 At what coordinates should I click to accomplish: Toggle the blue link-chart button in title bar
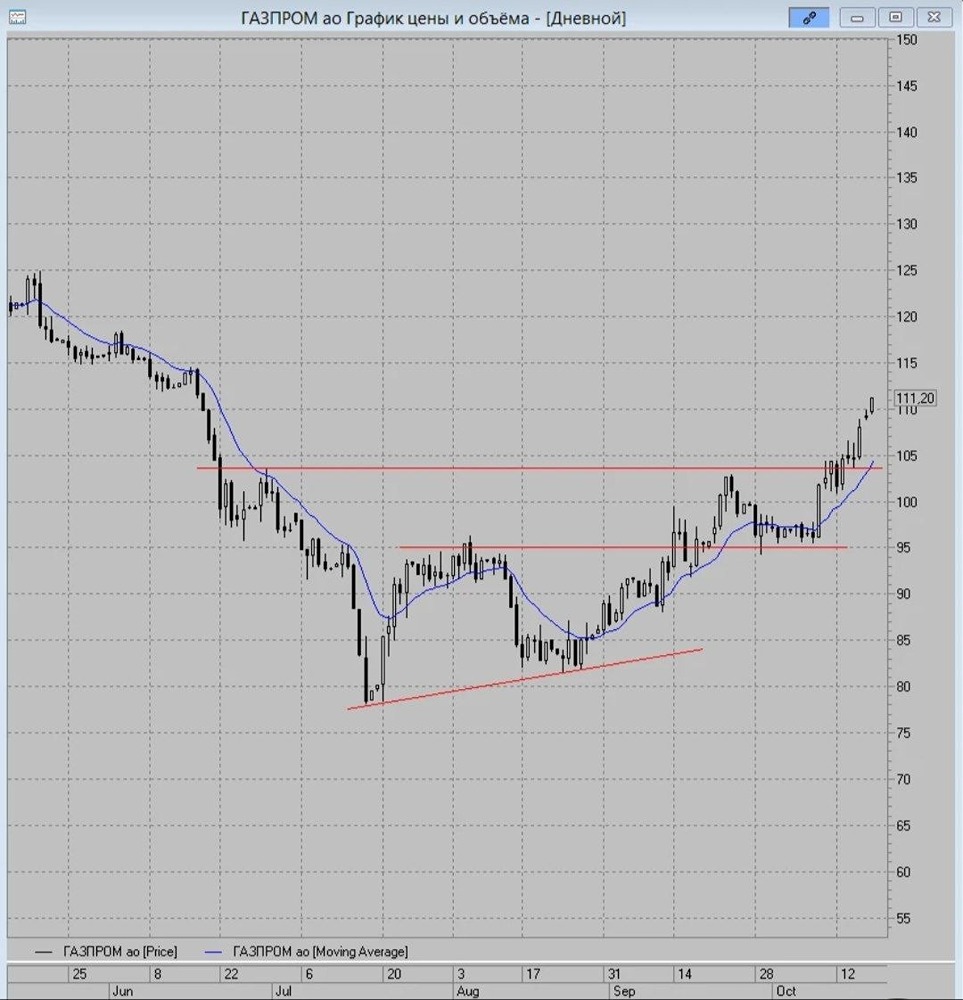(809, 18)
